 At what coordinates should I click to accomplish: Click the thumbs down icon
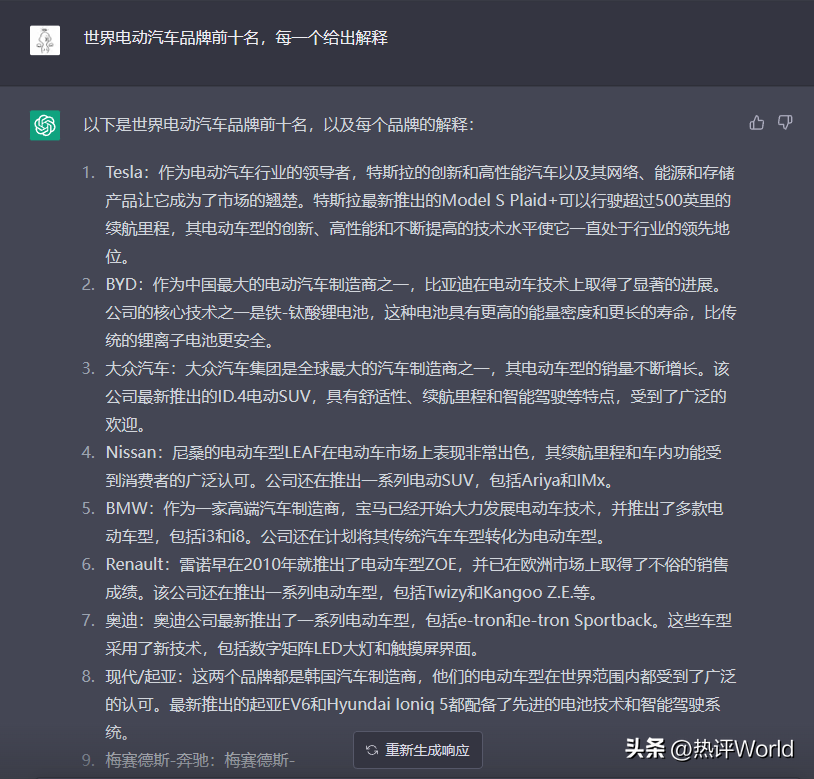(x=785, y=123)
